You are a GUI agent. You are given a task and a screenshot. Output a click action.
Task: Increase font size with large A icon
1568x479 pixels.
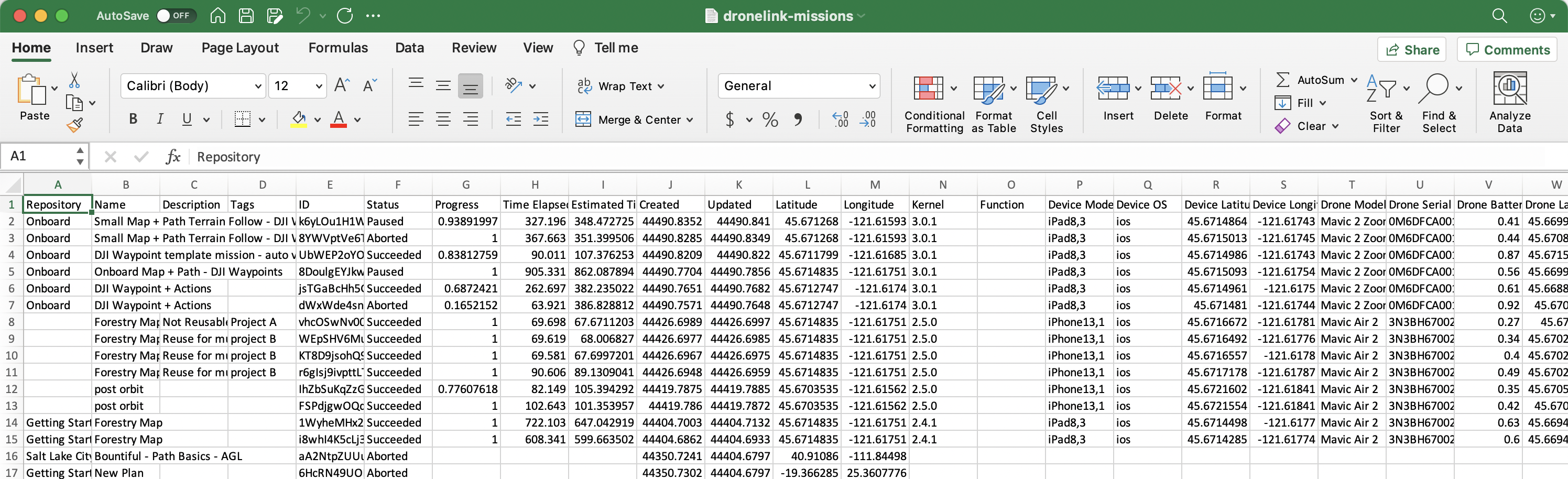click(342, 86)
